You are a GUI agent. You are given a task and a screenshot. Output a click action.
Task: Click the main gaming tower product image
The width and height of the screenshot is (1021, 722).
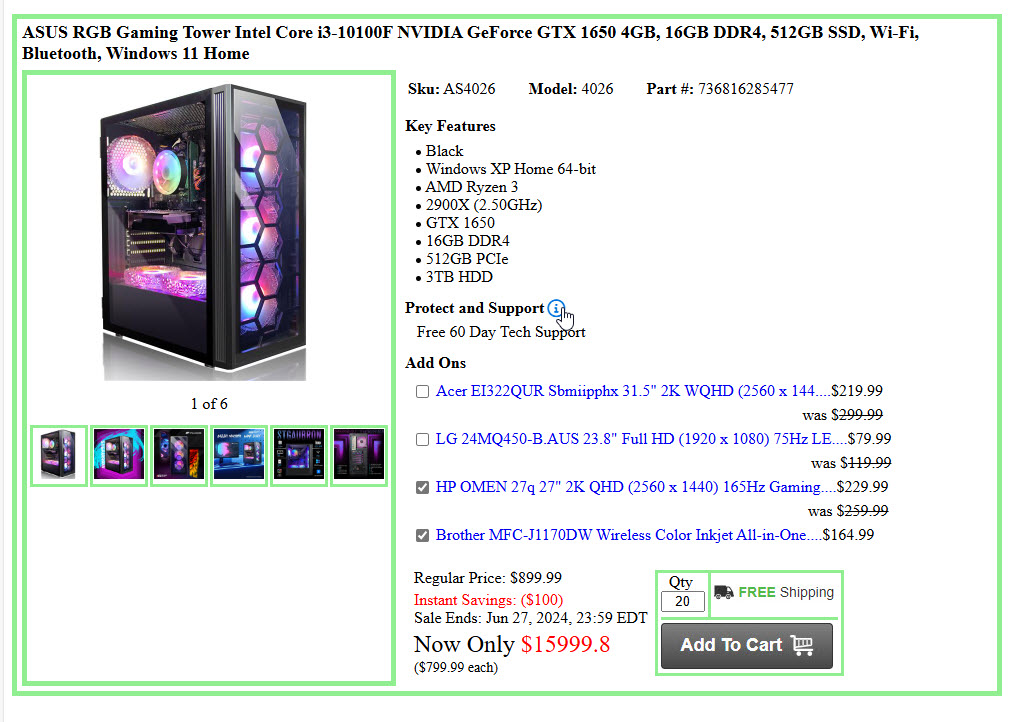[x=204, y=232]
